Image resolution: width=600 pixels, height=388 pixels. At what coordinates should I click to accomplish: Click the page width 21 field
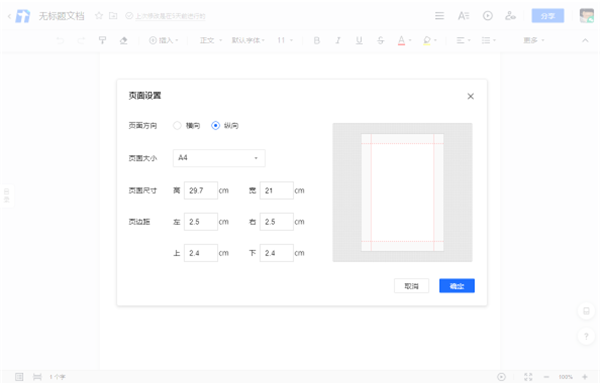277,190
